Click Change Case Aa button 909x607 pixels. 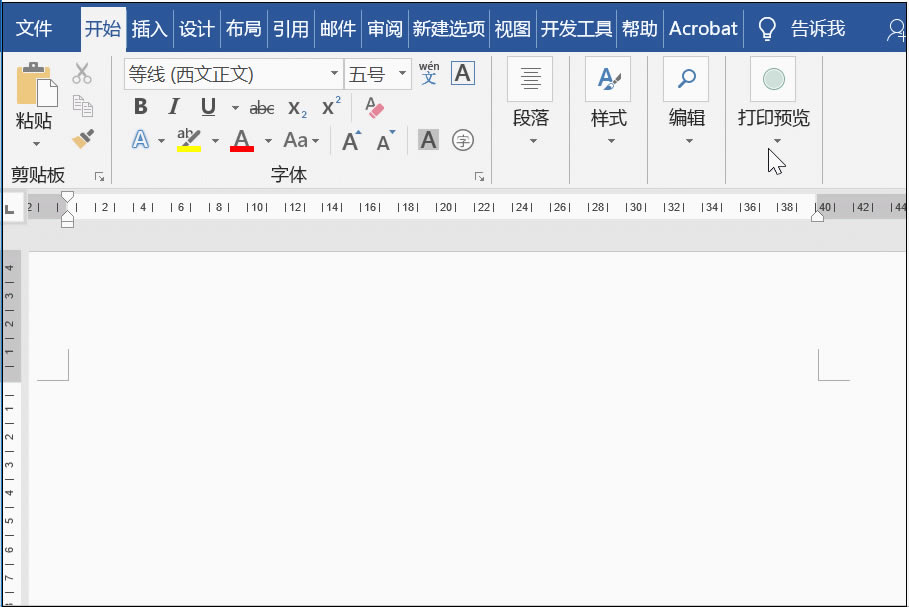click(x=296, y=140)
